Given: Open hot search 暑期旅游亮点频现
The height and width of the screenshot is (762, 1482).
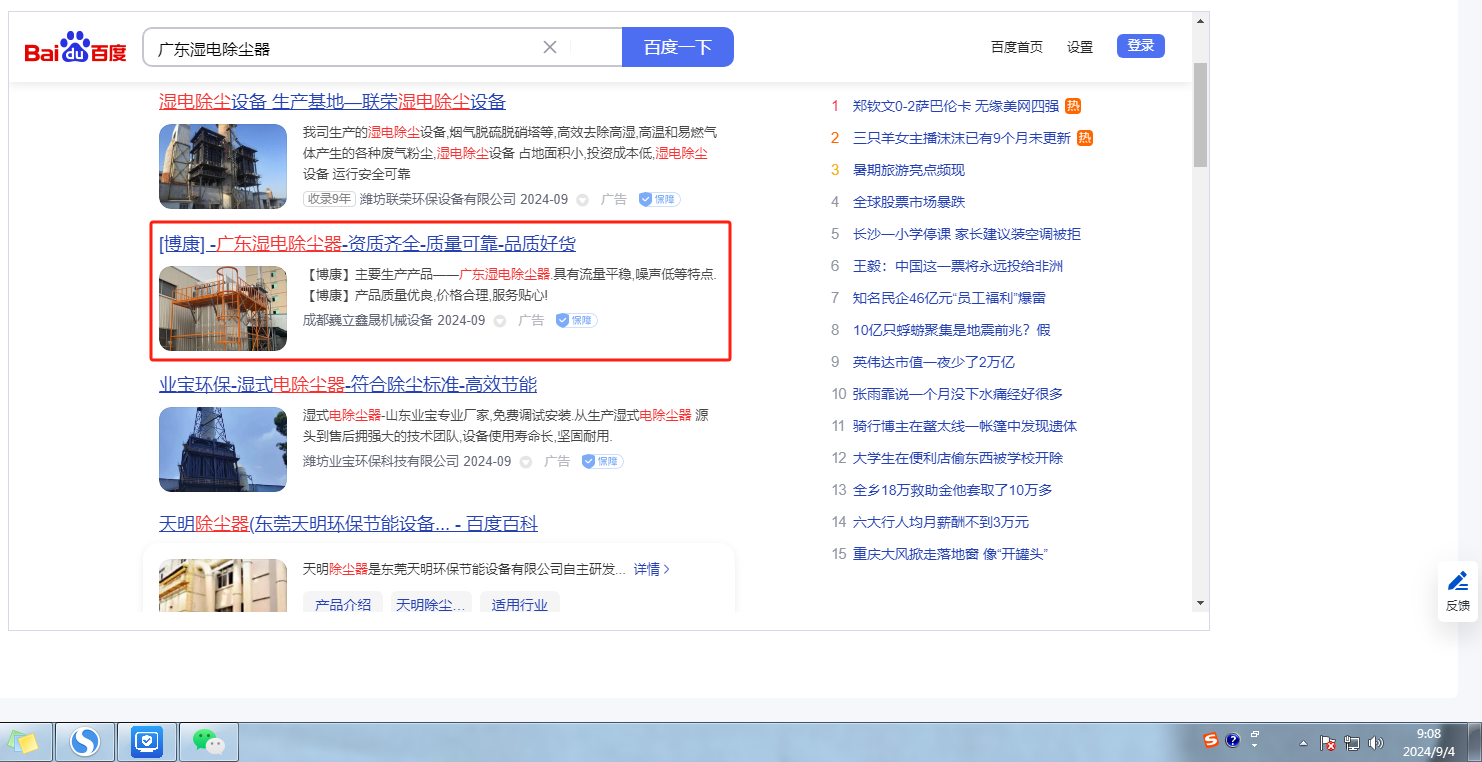Looking at the screenshot, I should pos(909,170).
